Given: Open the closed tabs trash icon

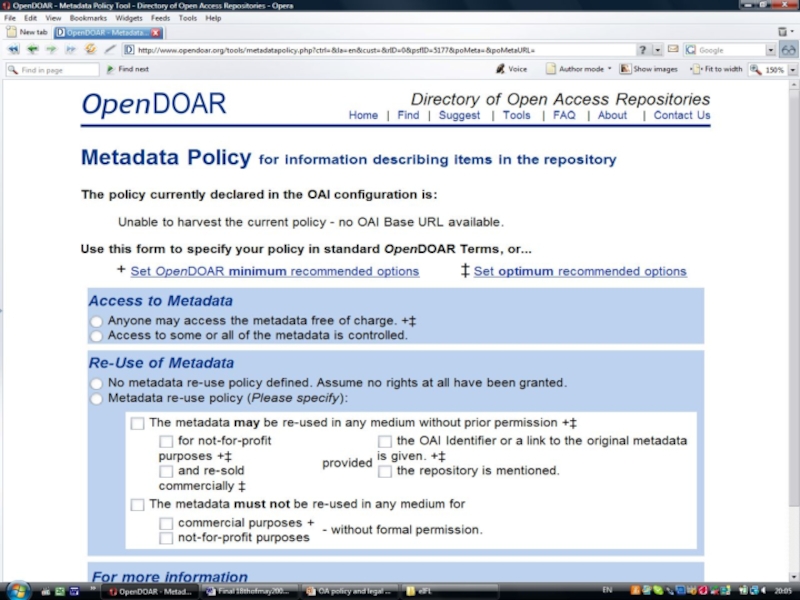Looking at the screenshot, I should 782,32.
